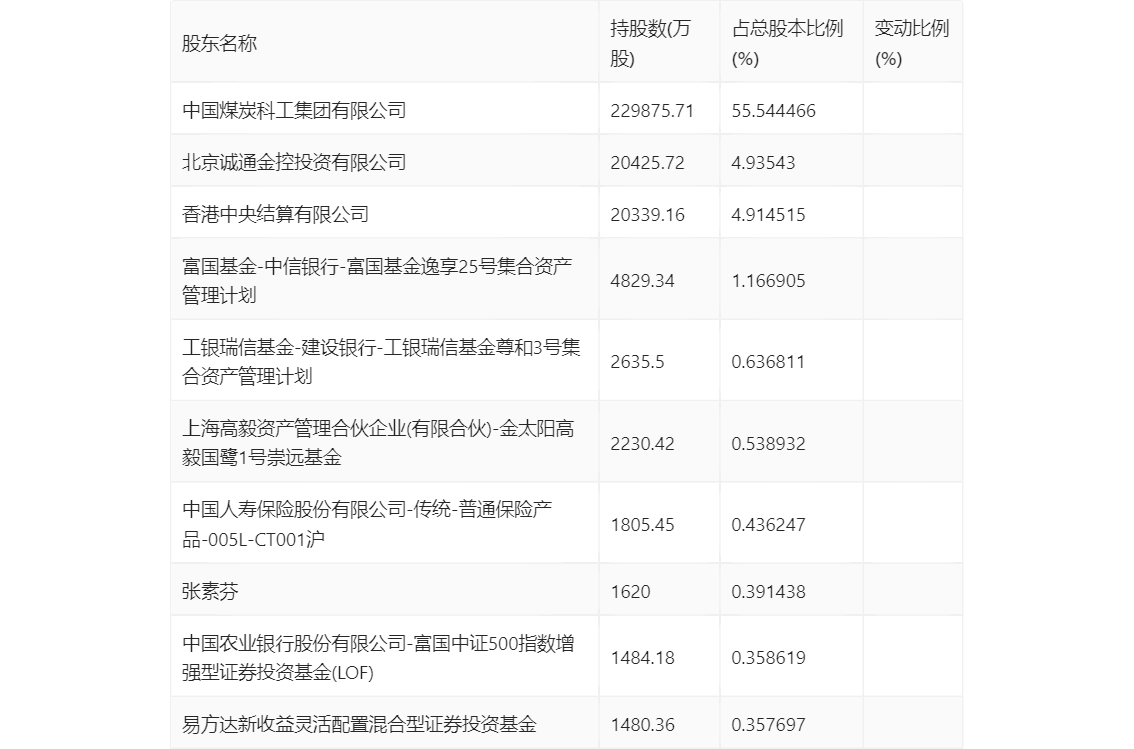This screenshot has width=1134, height=749.
Task: Select the value 1620
Action: (630, 591)
